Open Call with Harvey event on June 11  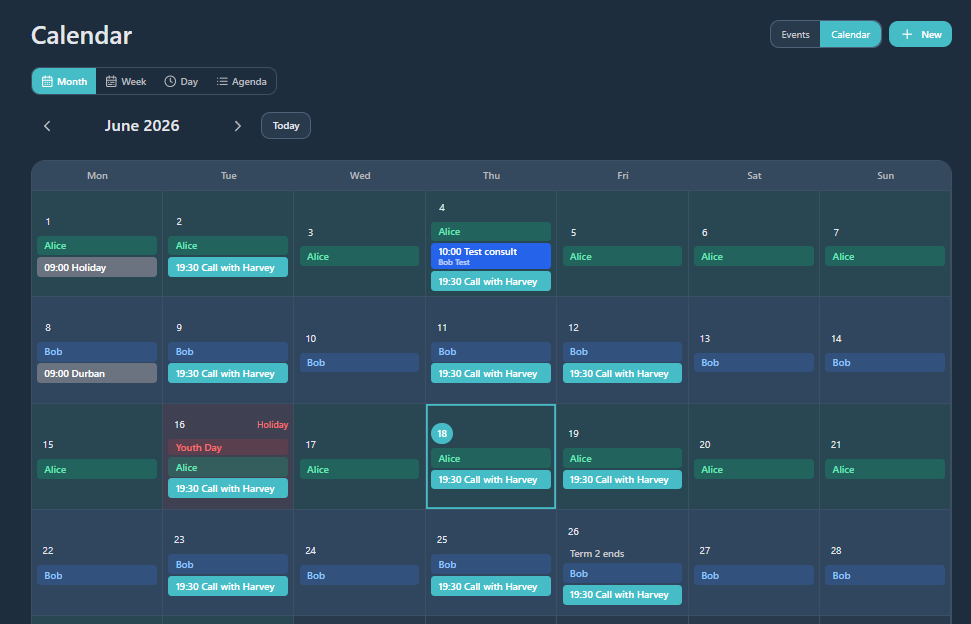pyautogui.click(x=490, y=373)
